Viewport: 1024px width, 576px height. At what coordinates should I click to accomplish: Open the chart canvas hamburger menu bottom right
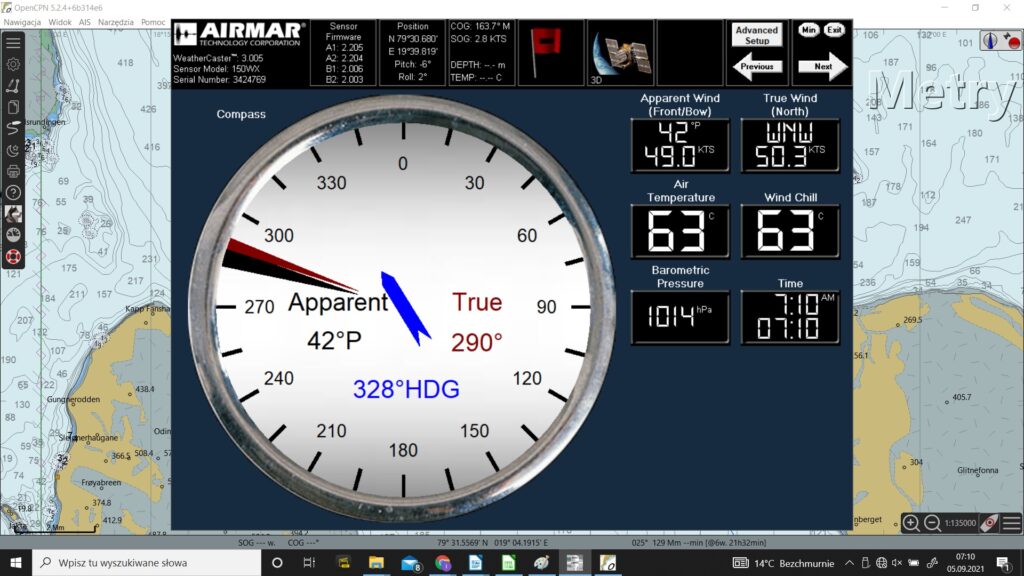pos(1012,522)
